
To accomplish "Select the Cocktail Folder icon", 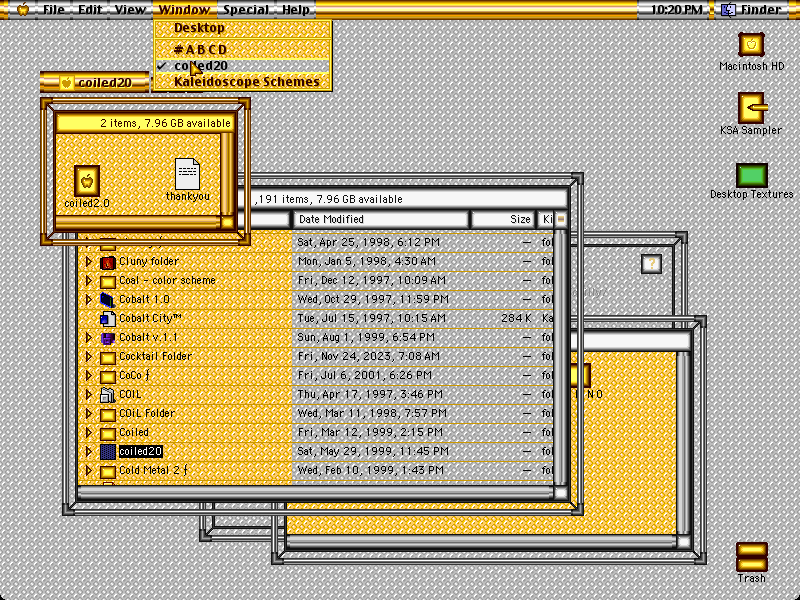I will click(x=108, y=357).
